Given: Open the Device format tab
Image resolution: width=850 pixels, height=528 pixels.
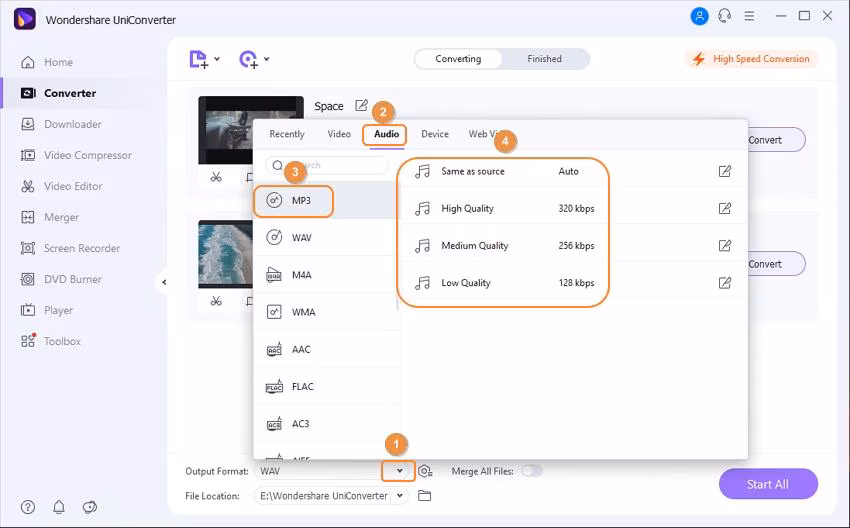Looking at the screenshot, I should (x=435, y=134).
